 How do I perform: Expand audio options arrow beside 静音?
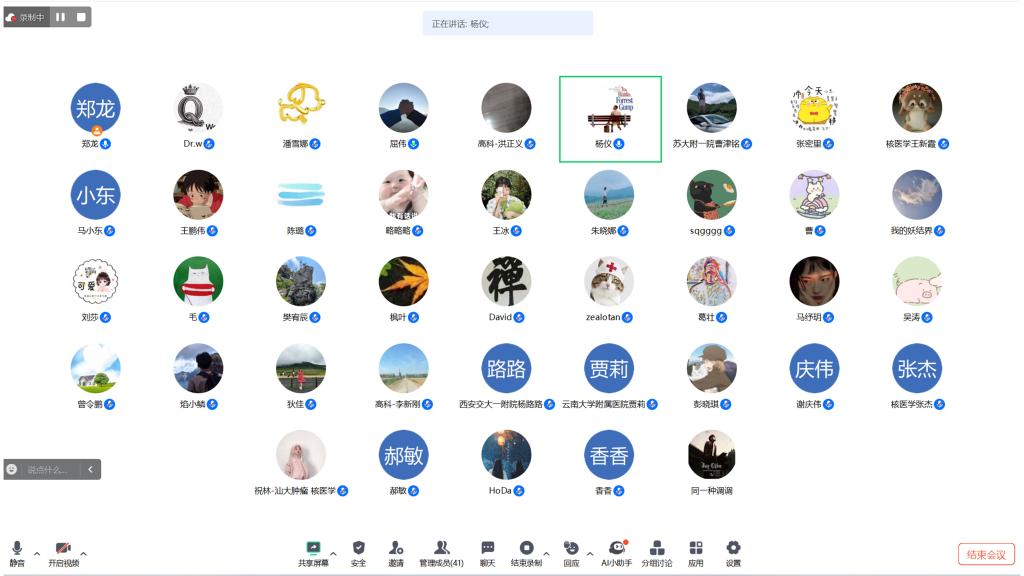37,553
